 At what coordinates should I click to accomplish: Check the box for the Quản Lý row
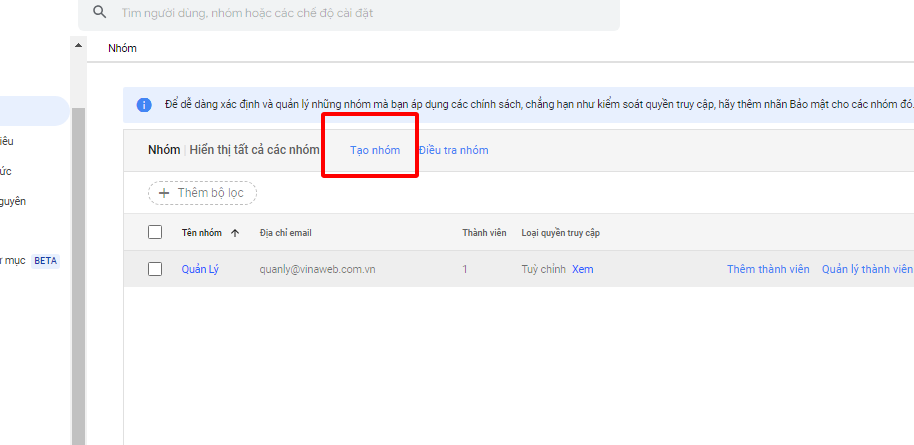tap(155, 269)
